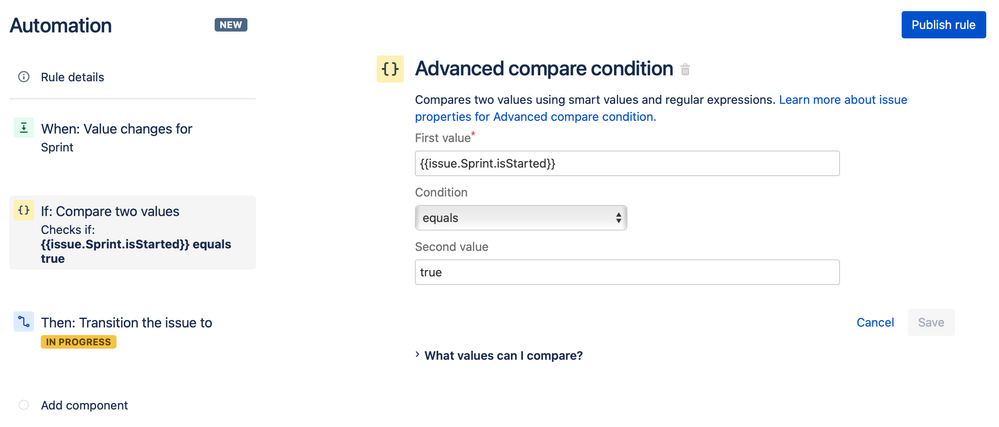999x427 pixels.
Task: Click the green trigger icon beside When
Action: click(x=24, y=129)
